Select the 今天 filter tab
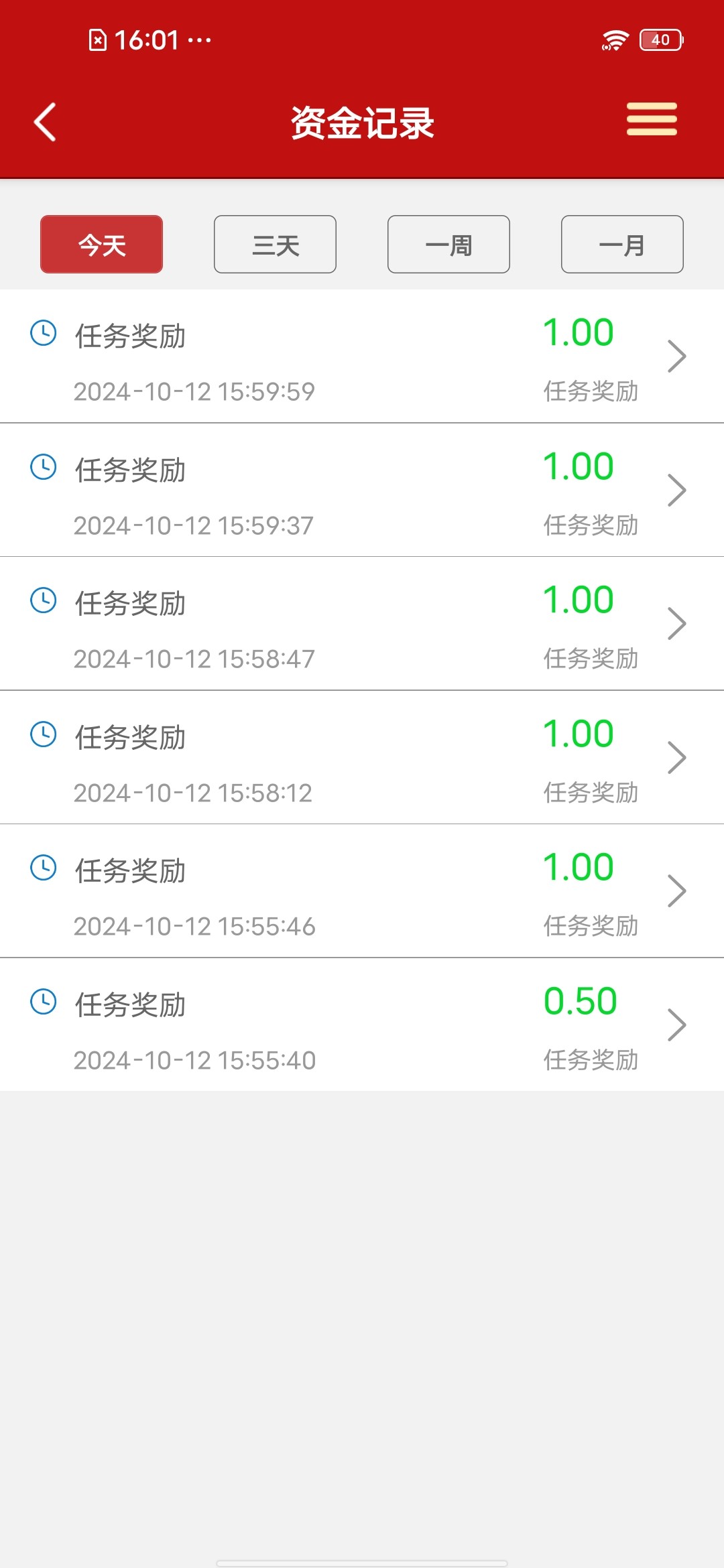The image size is (724, 1568). coord(101,245)
